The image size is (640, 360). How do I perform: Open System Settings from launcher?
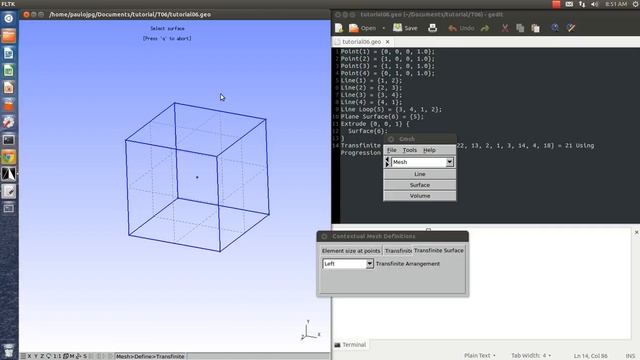[9, 122]
